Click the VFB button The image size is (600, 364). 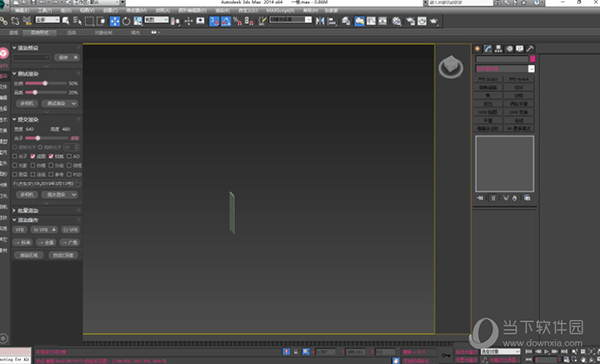click(x=20, y=230)
